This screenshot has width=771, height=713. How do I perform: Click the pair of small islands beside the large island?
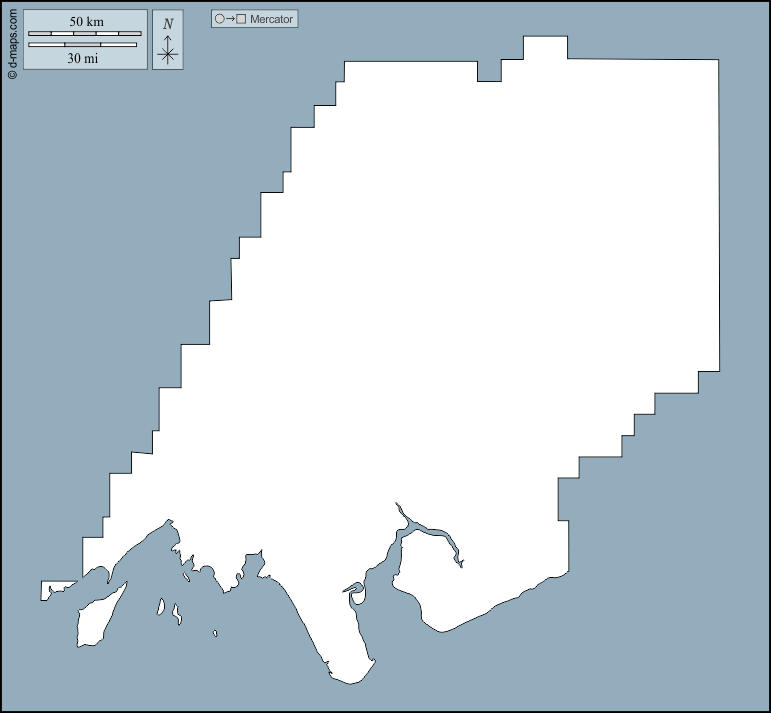click(x=168, y=610)
